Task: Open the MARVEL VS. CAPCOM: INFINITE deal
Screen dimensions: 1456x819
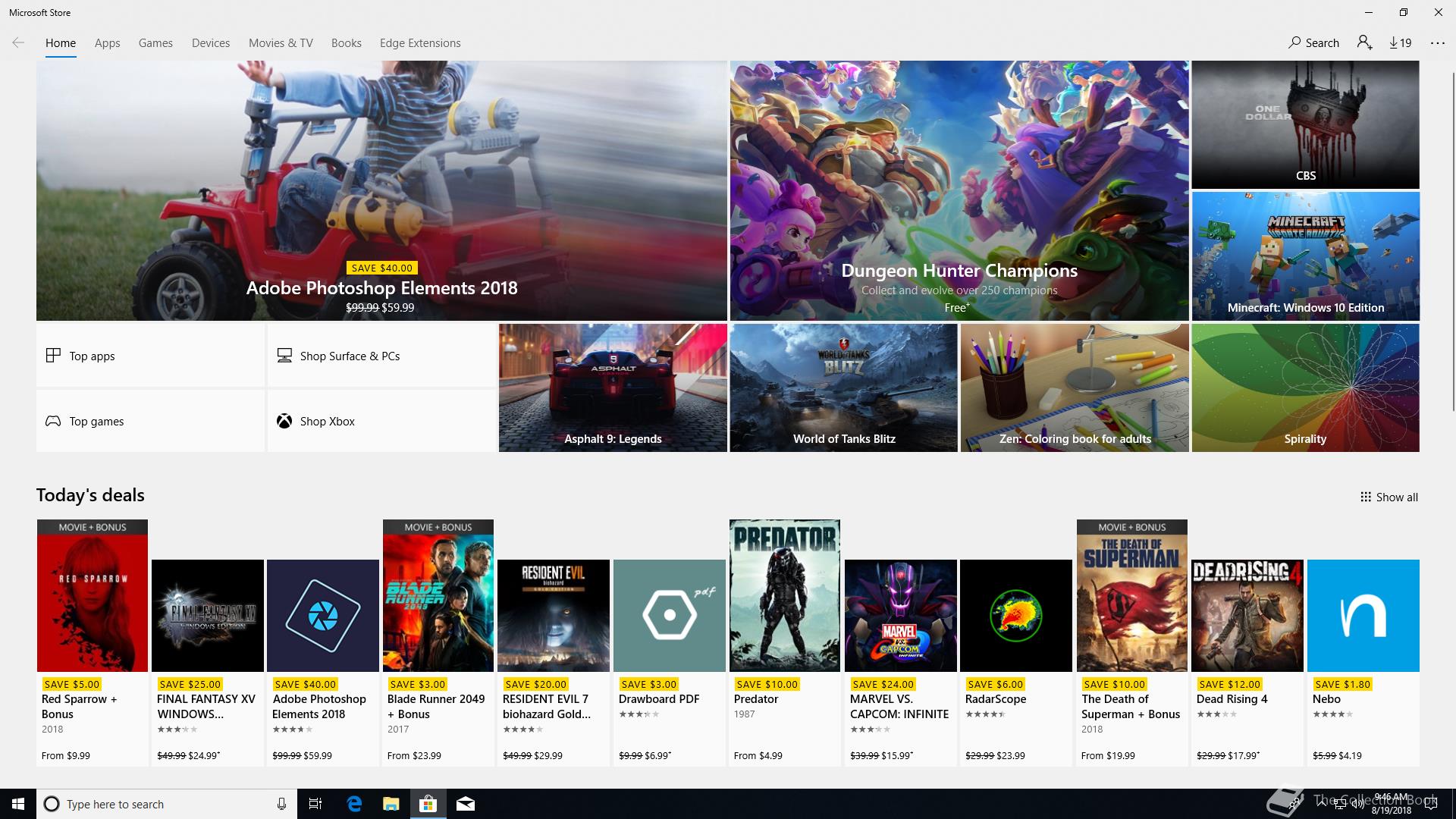Action: [901, 663]
